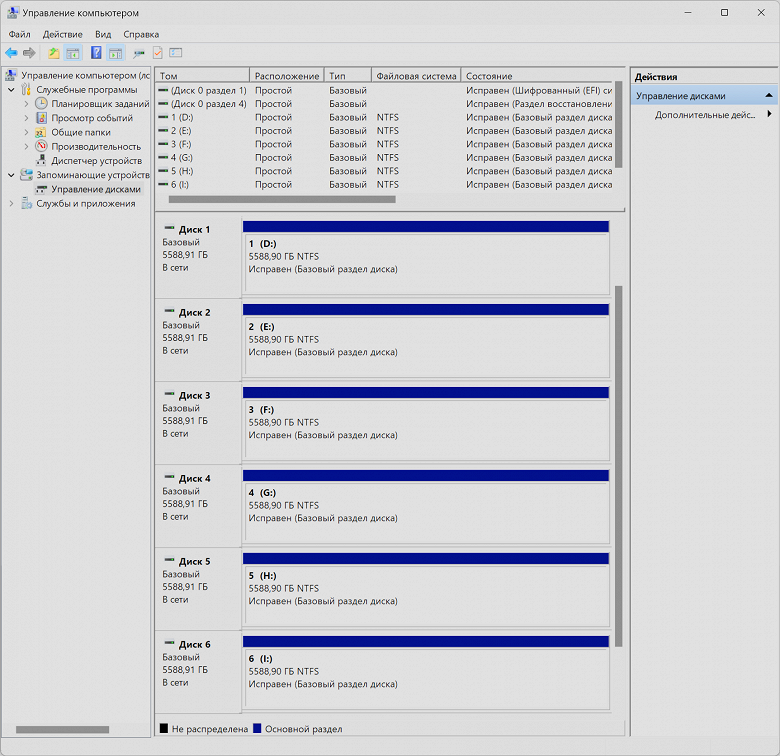Click the volume list horizontal scrollbar
Viewport: 780px width, 756px height.
pos(282,200)
